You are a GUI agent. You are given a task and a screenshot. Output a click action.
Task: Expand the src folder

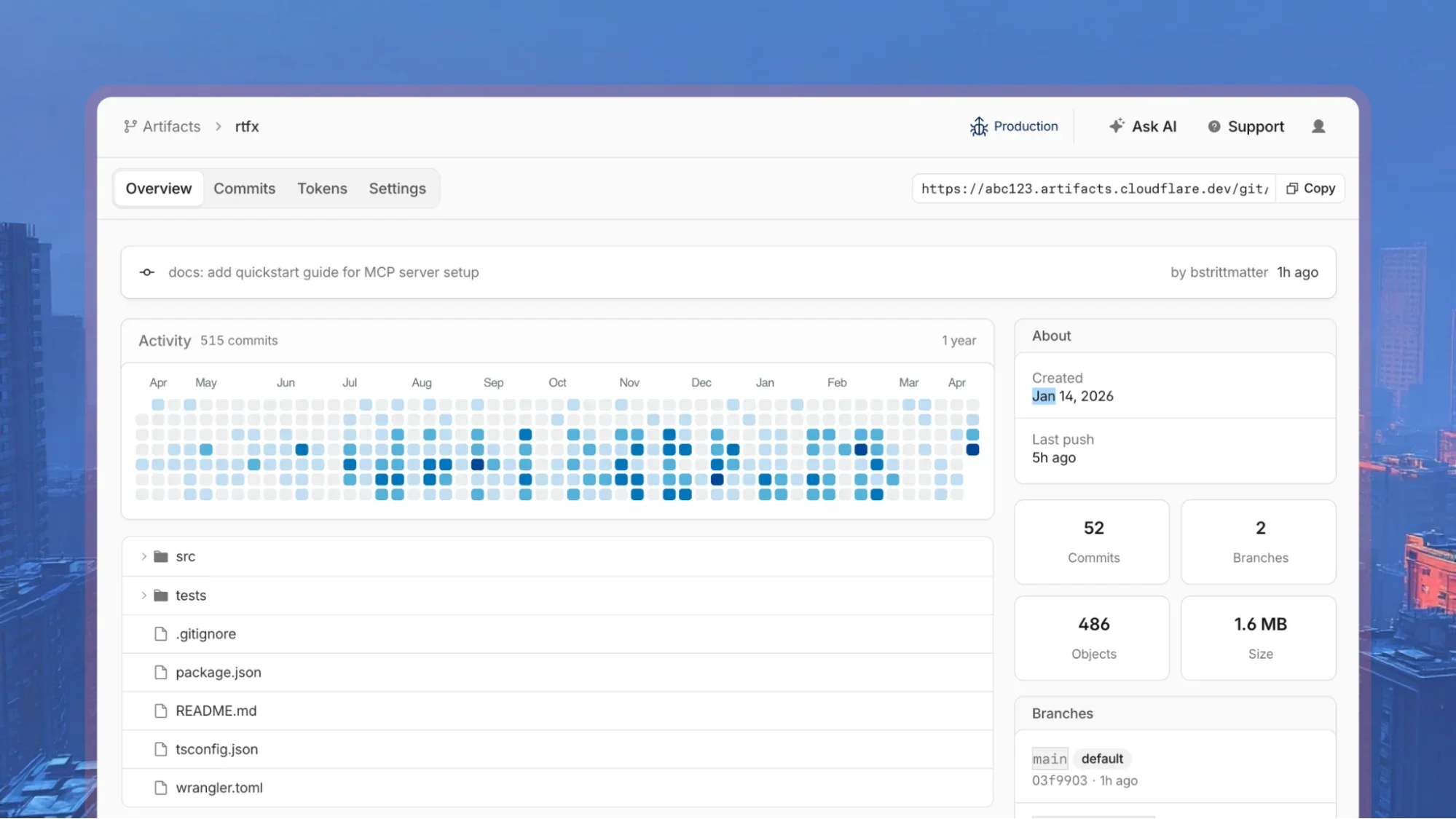143,555
